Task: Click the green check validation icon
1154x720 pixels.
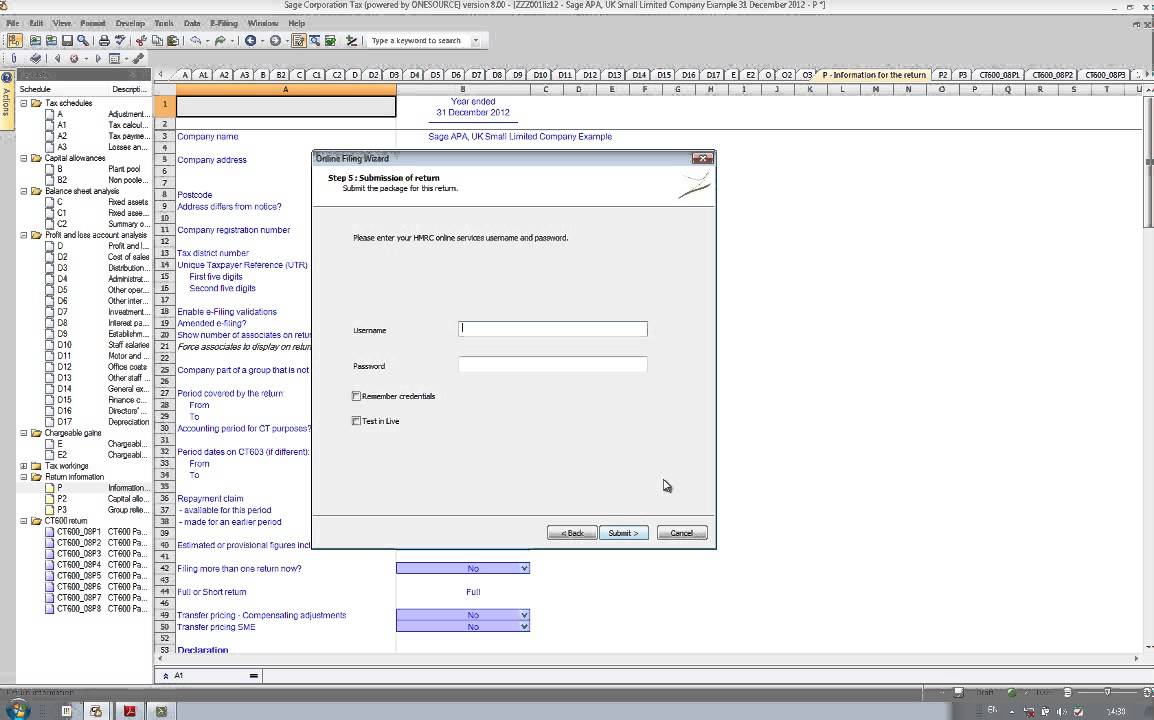Action: 330,40
